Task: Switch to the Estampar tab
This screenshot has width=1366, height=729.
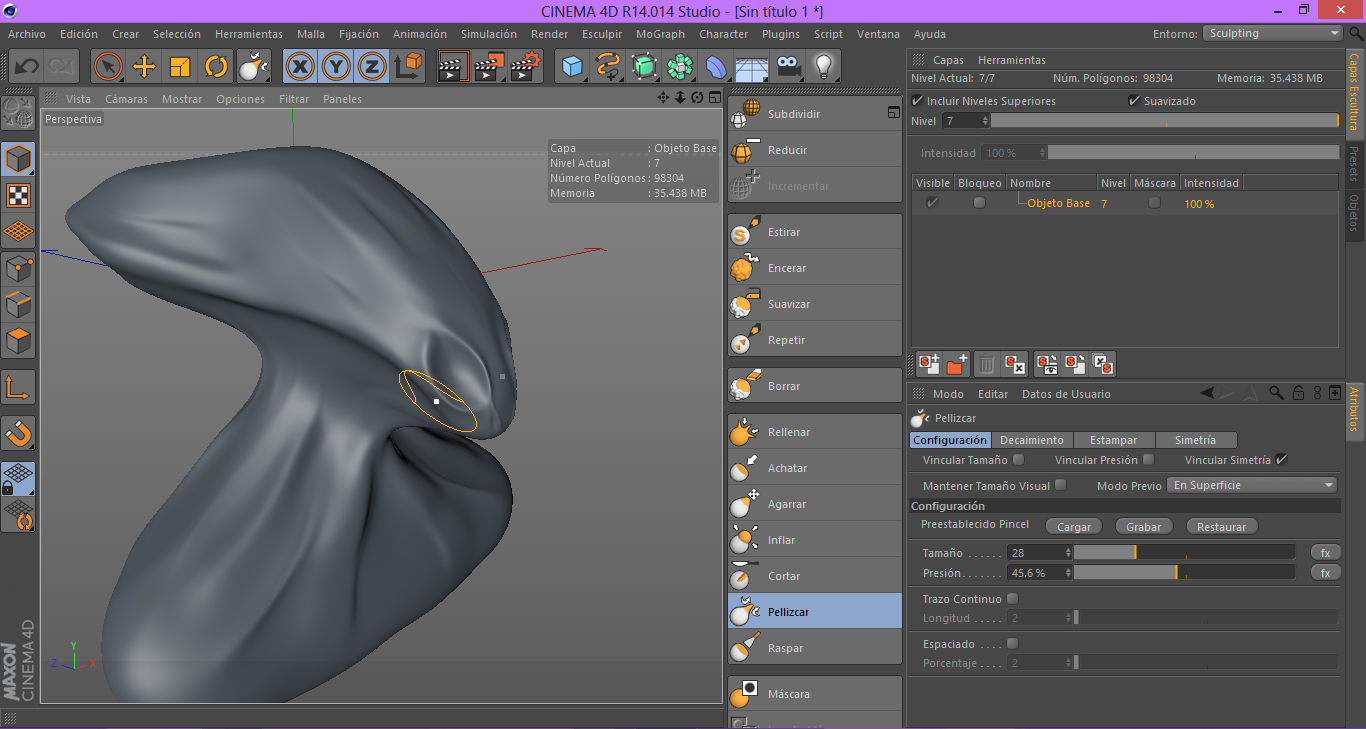Action: click(1113, 440)
